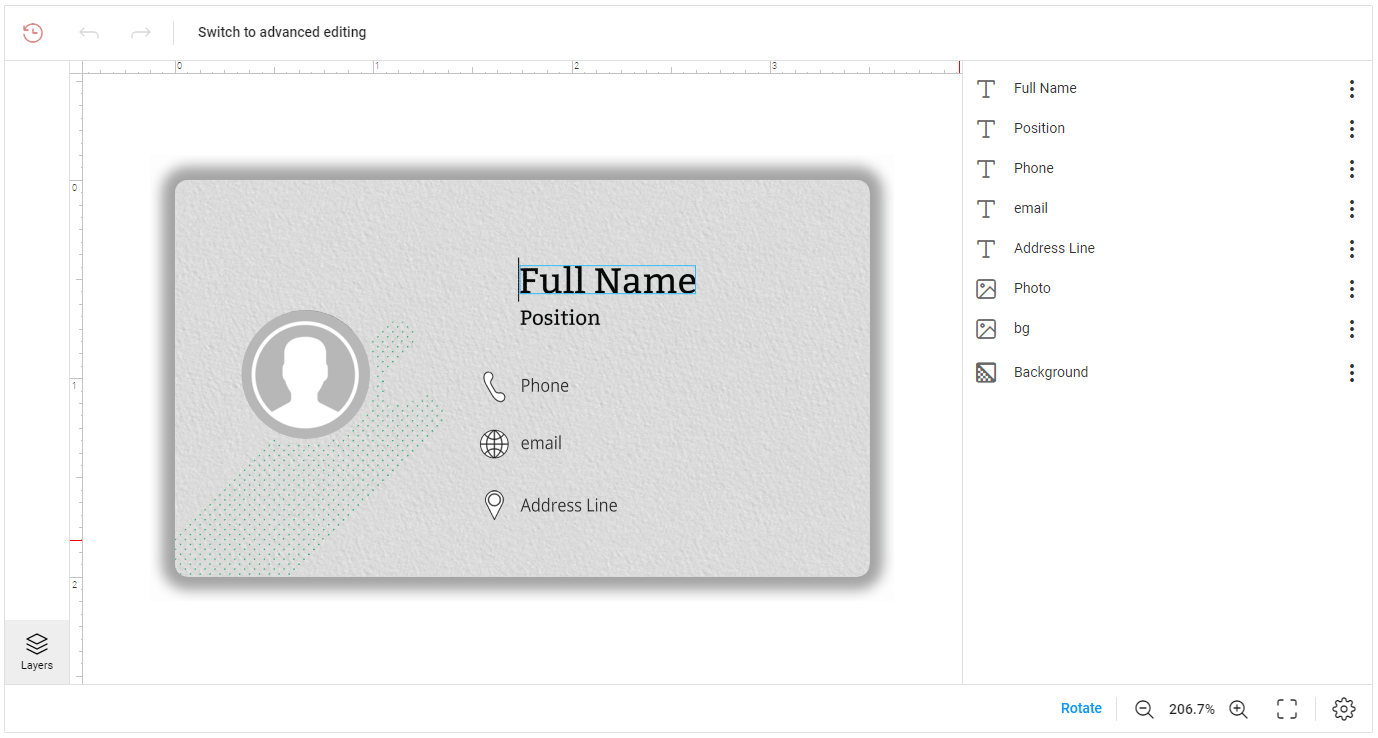
Task: Expand options for the Background layer
Action: point(1351,373)
